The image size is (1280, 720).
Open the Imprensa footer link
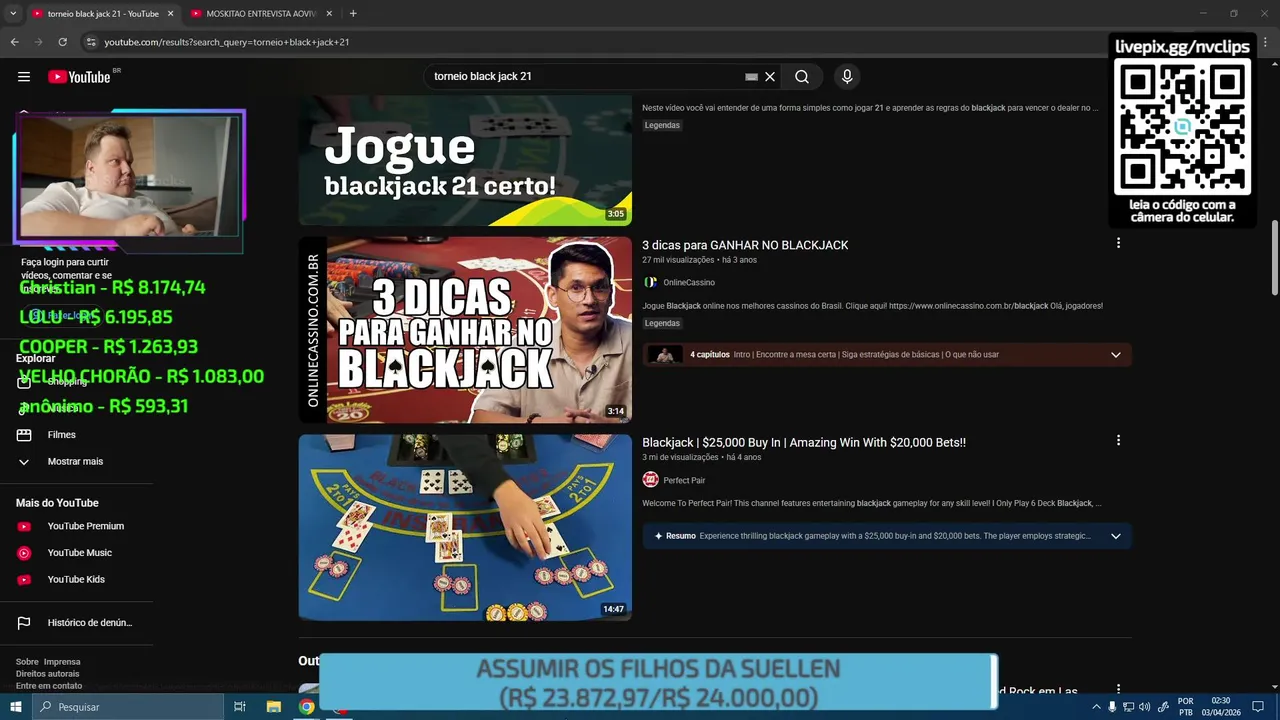(62, 662)
